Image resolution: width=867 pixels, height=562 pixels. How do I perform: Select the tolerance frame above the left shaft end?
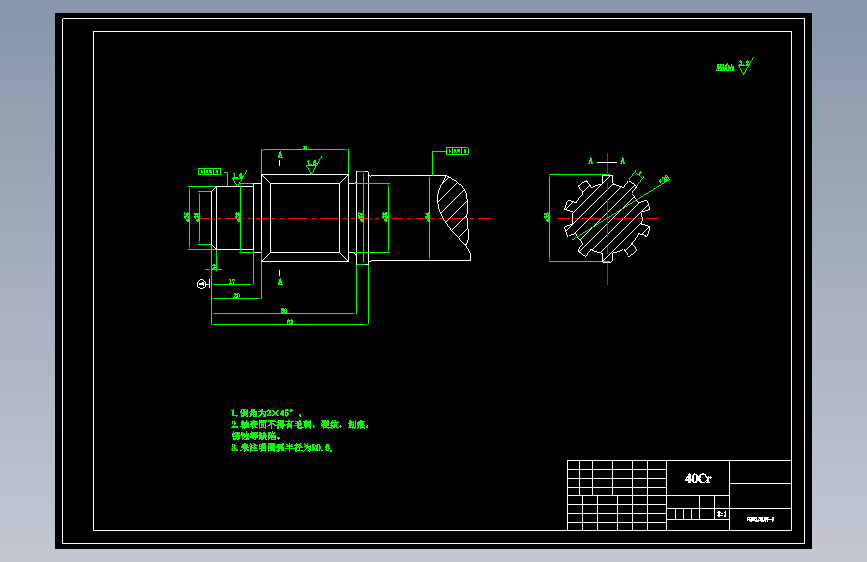(x=210, y=171)
